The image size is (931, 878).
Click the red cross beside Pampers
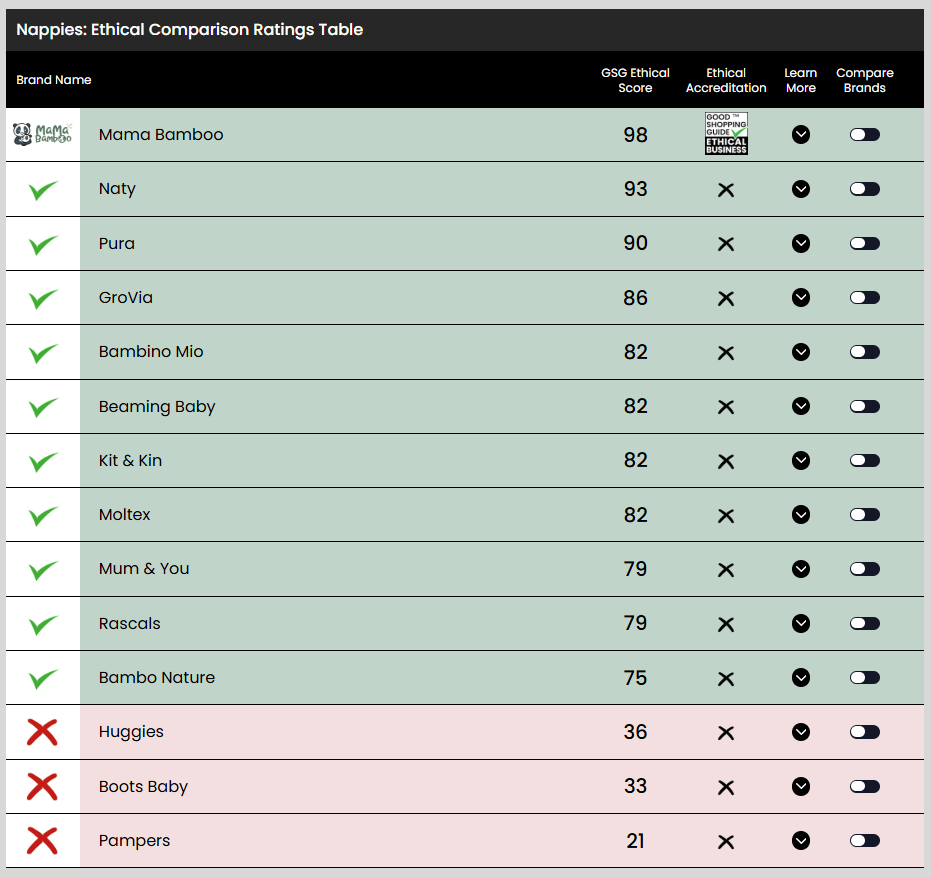42,841
